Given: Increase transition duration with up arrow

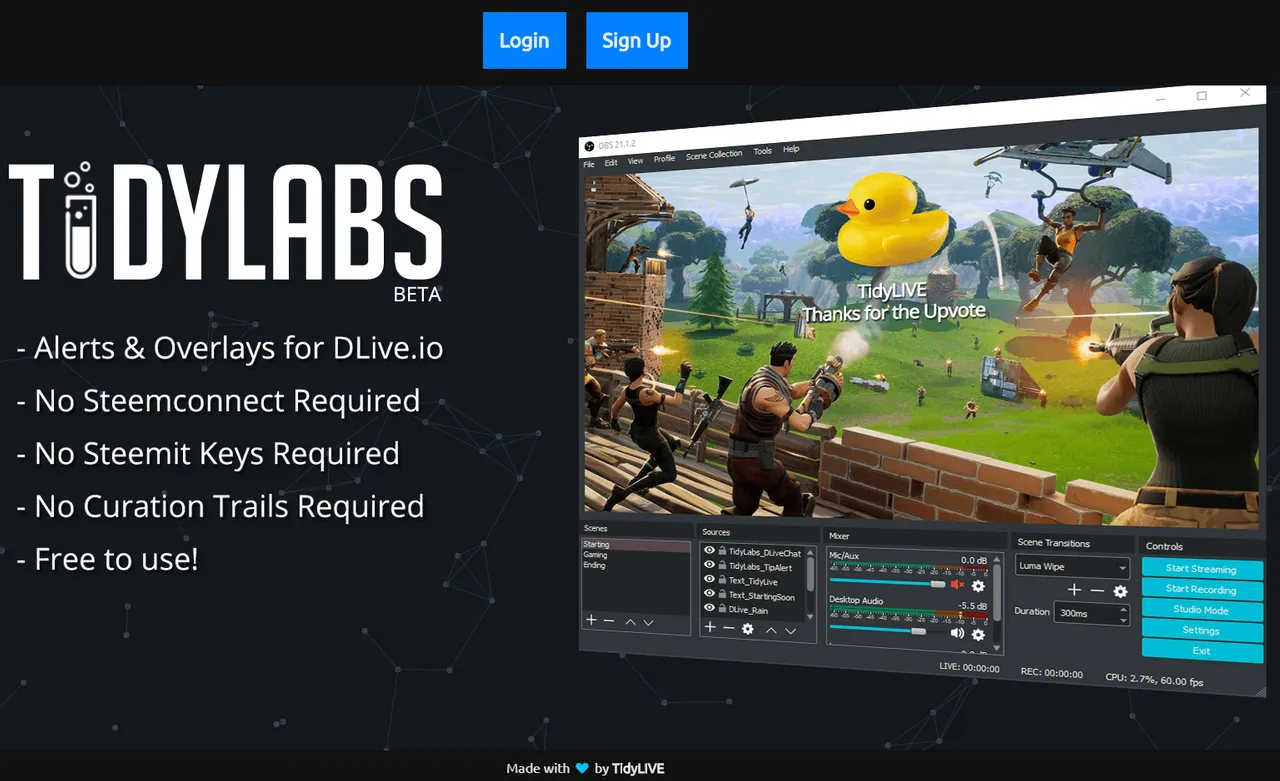Looking at the screenshot, I should [x=1124, y=608].
